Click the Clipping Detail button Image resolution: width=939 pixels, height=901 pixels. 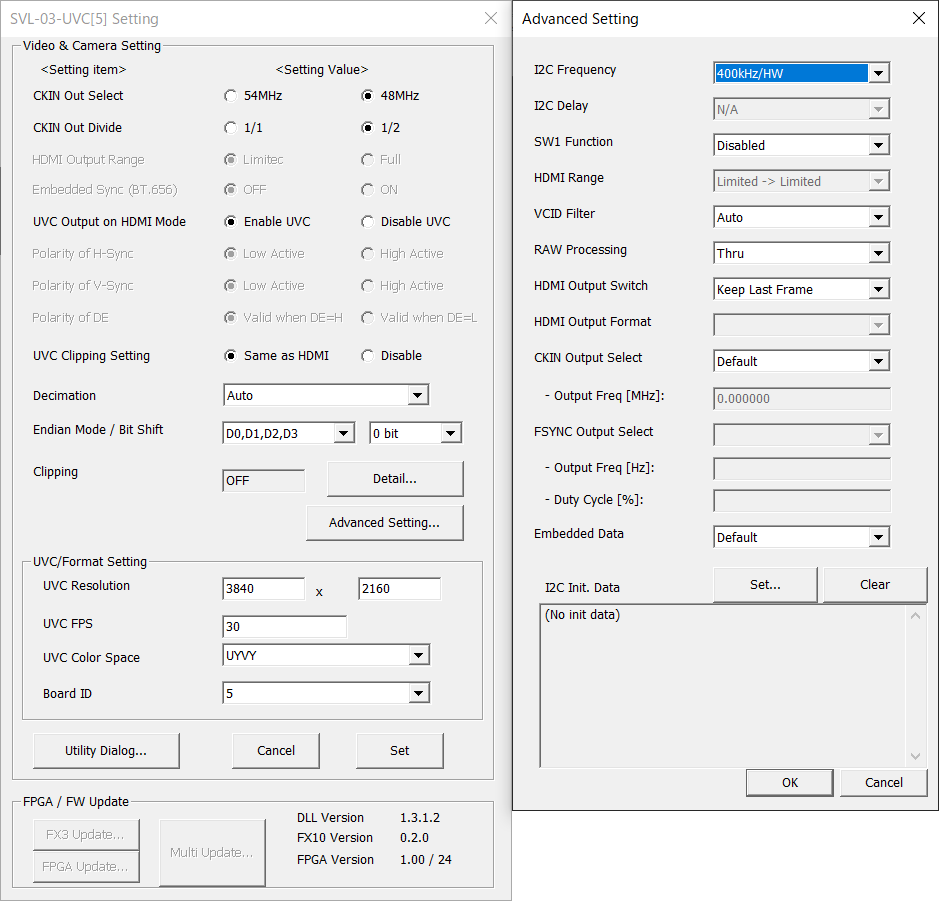point(395,479)
